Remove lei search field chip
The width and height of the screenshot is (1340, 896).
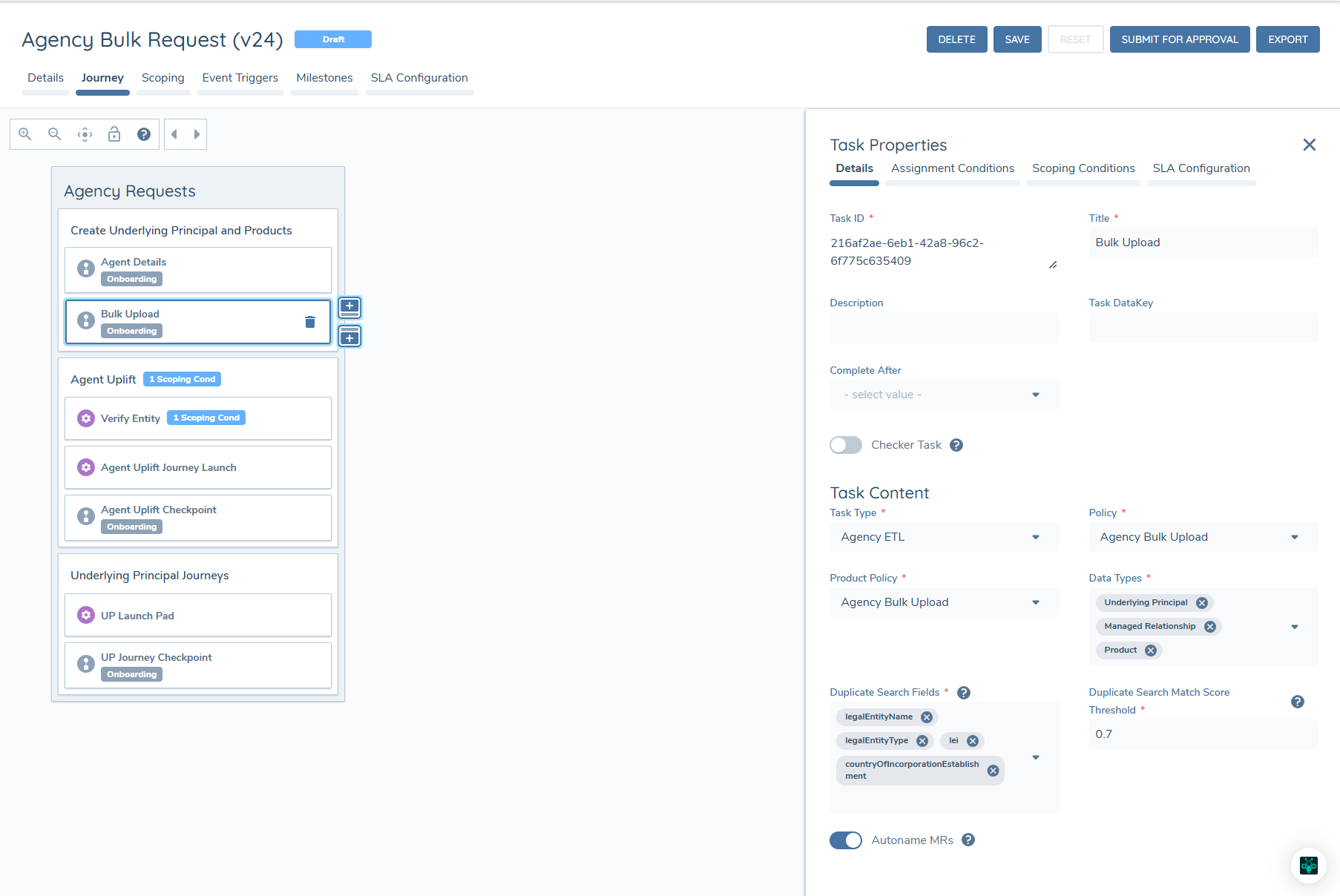pos(973,741)
